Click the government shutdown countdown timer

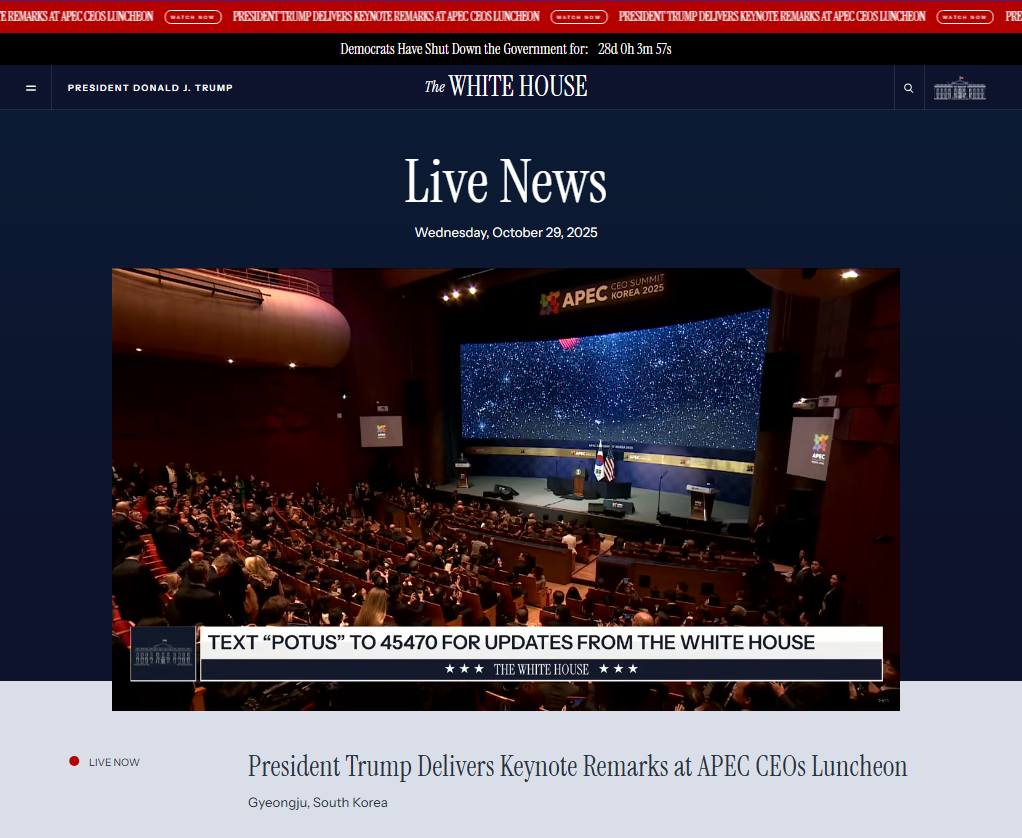pos(635,49)
